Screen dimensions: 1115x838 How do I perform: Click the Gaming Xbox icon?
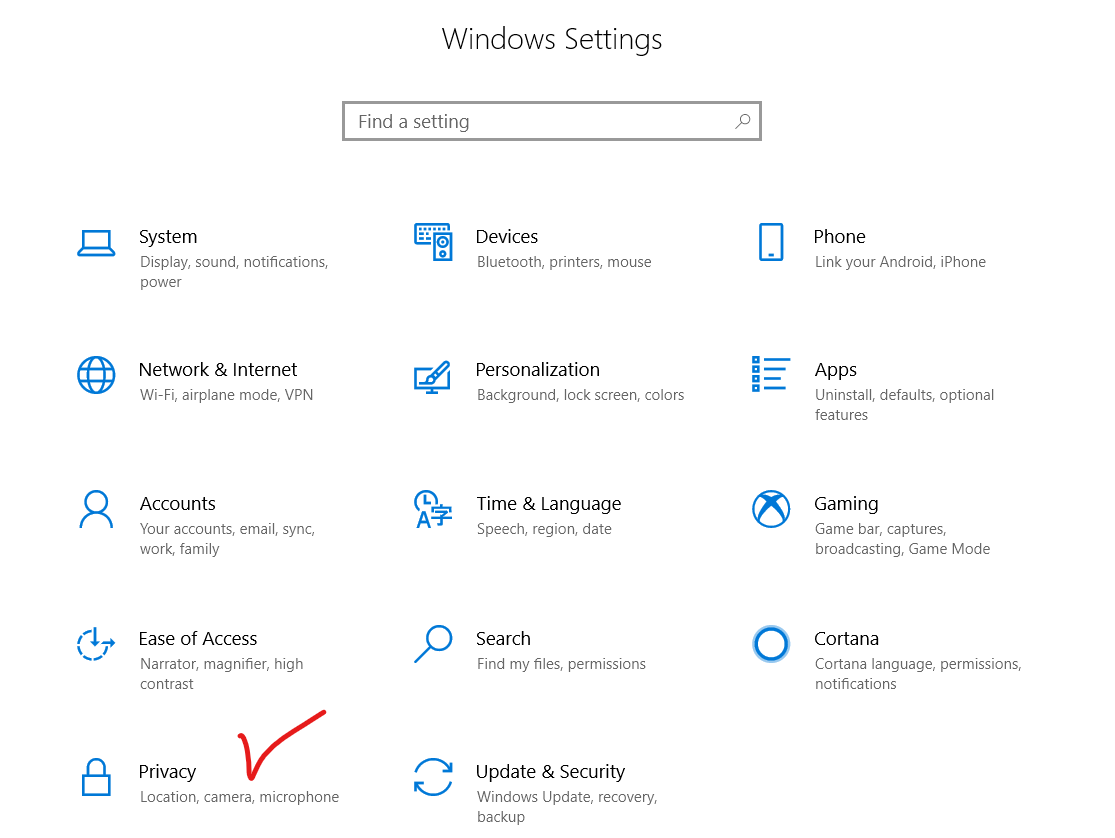771,509
